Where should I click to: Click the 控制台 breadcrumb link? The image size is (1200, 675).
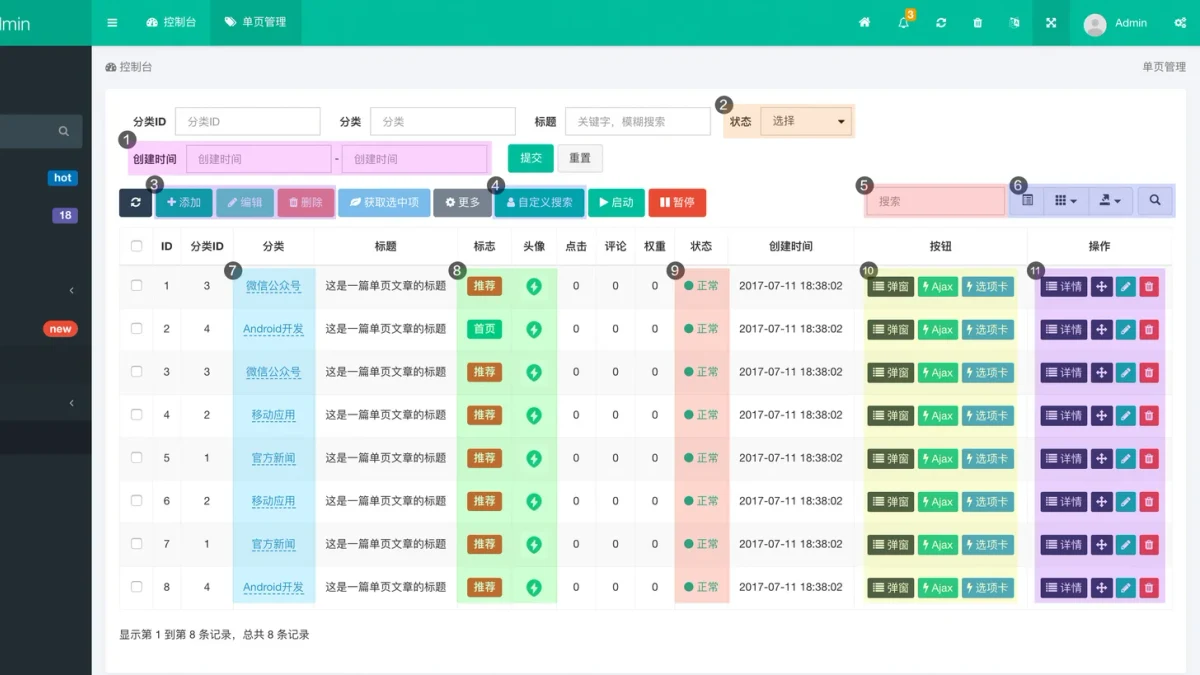pos(129,67)
